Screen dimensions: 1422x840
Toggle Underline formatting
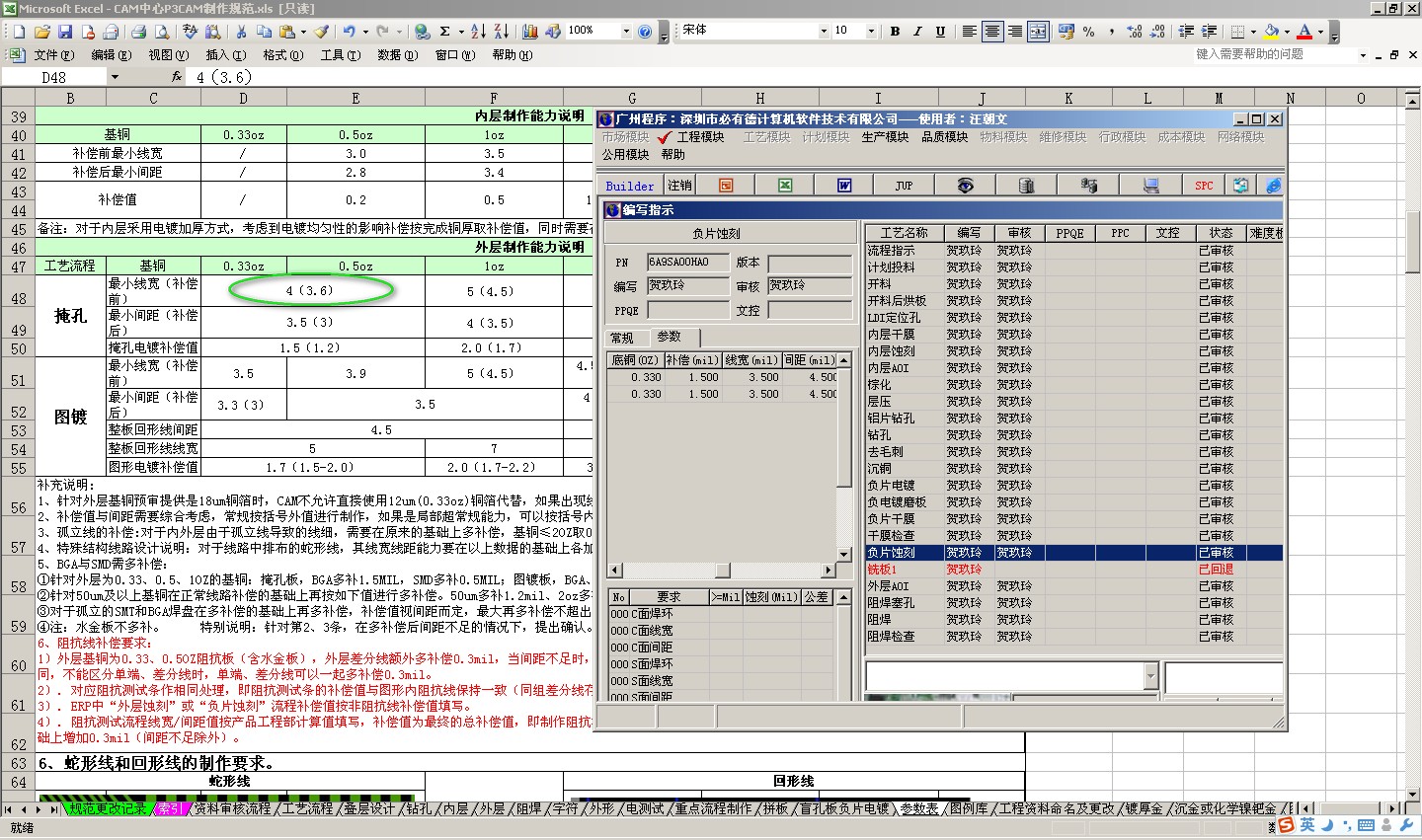pyautogui.click(x=940, y=32)
